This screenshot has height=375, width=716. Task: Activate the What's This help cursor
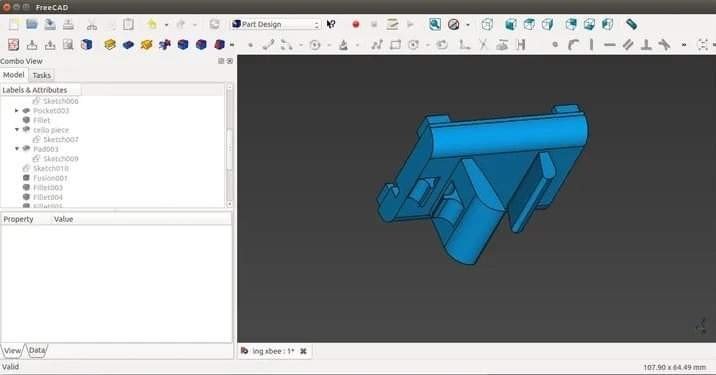coord(331,24)
